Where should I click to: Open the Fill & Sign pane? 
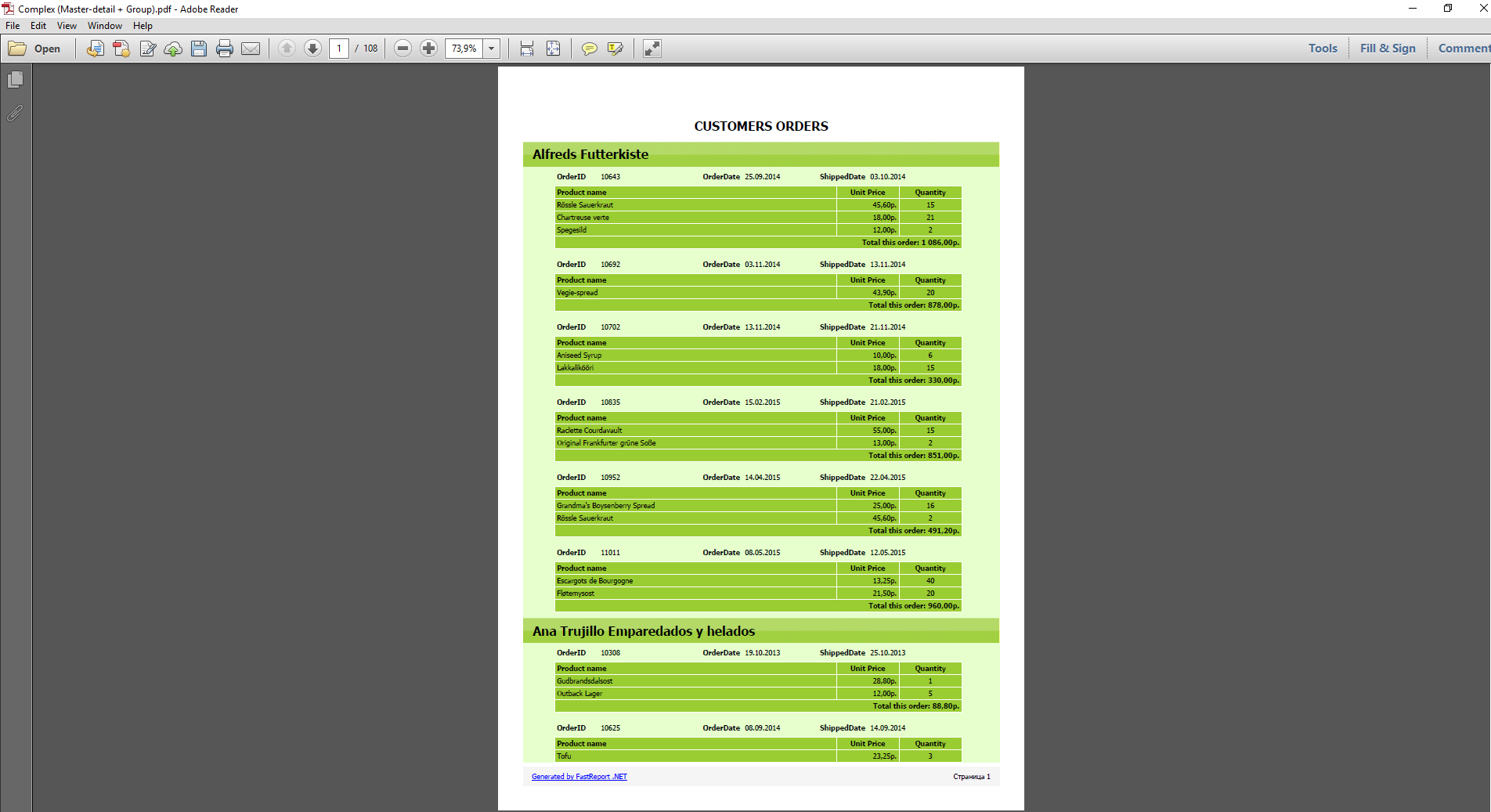coord(1388,49)
